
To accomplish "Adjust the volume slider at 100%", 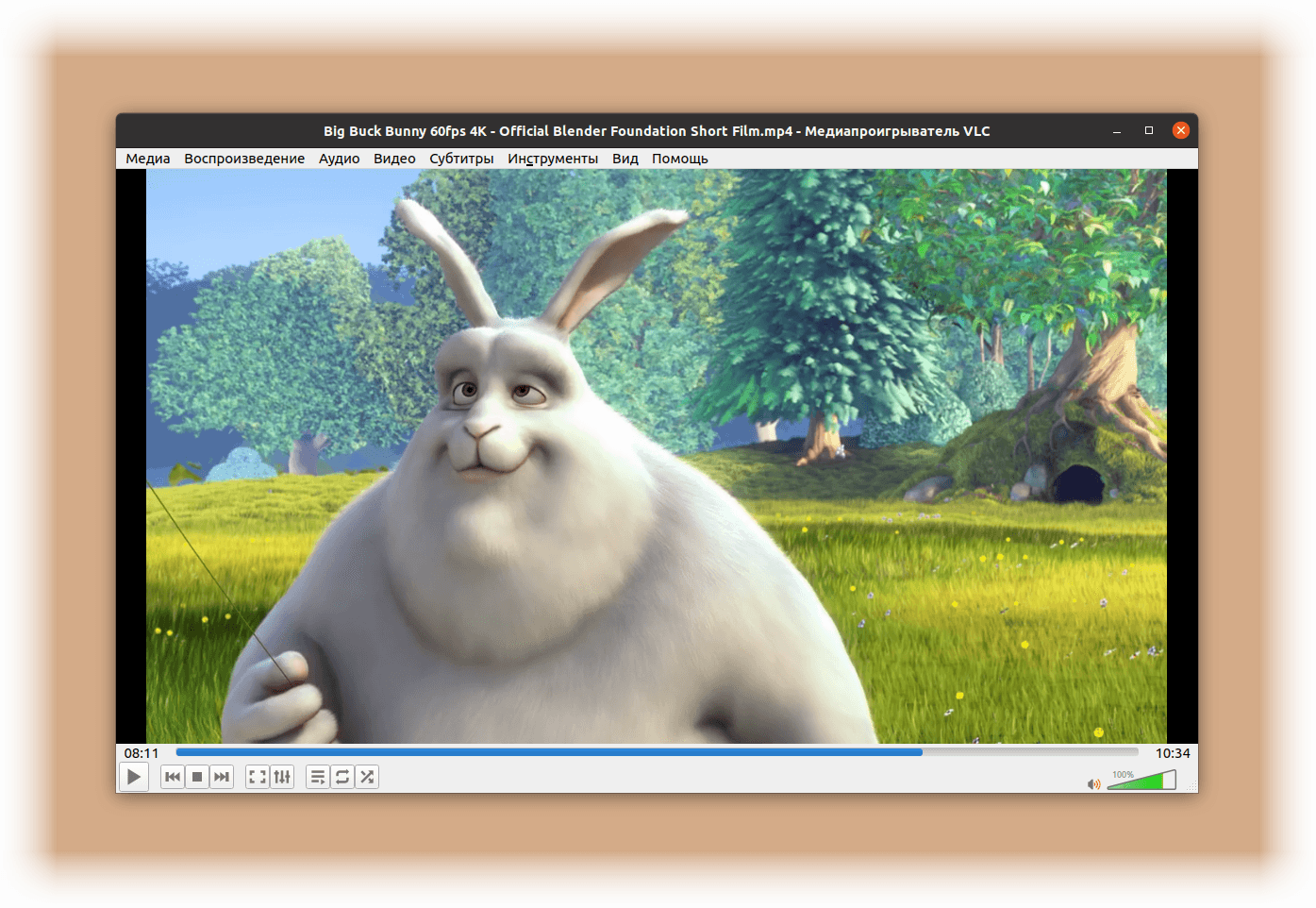I will tap(1141, 781).
